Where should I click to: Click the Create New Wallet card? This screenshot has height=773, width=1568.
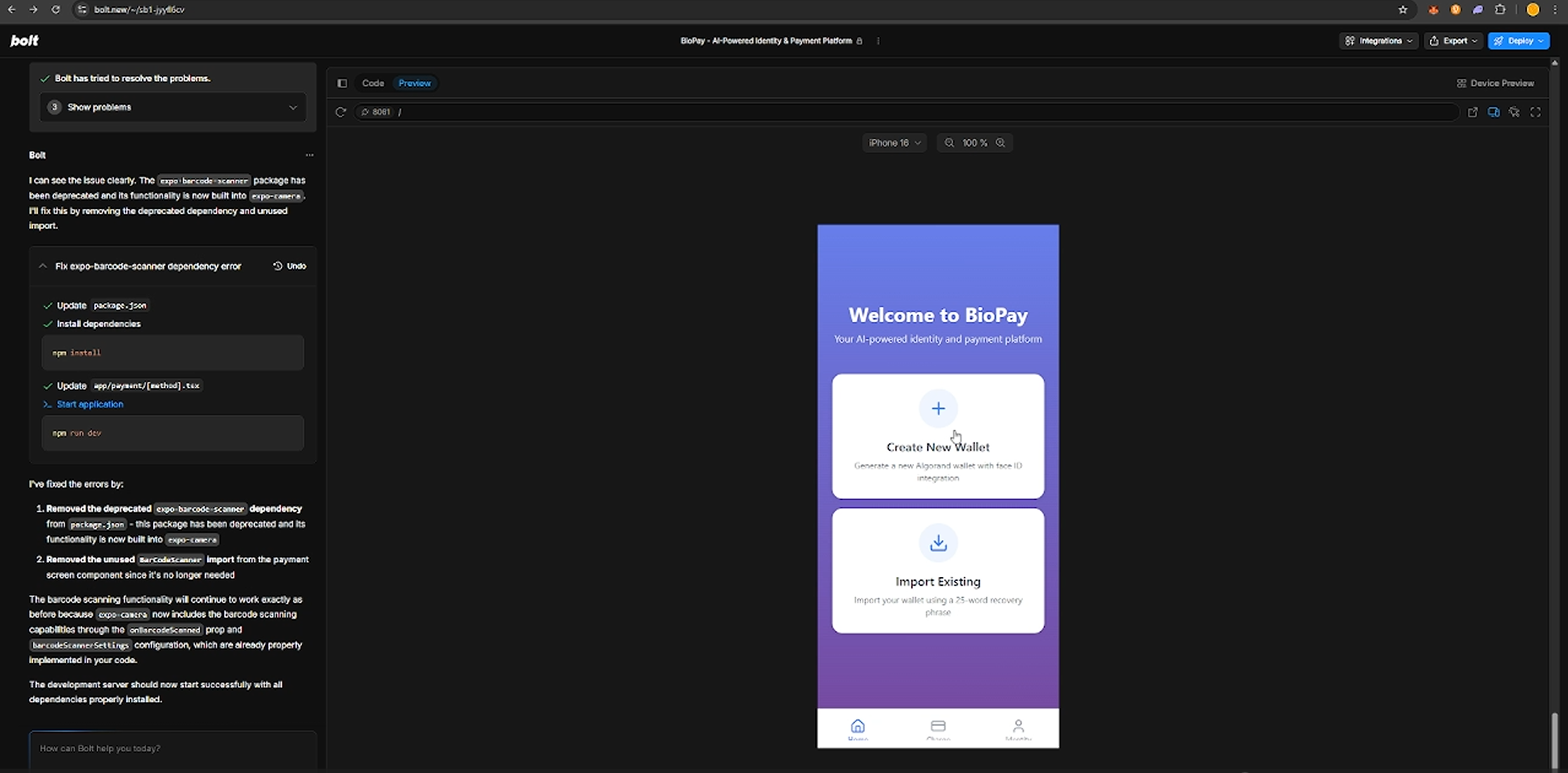point(938,437)
